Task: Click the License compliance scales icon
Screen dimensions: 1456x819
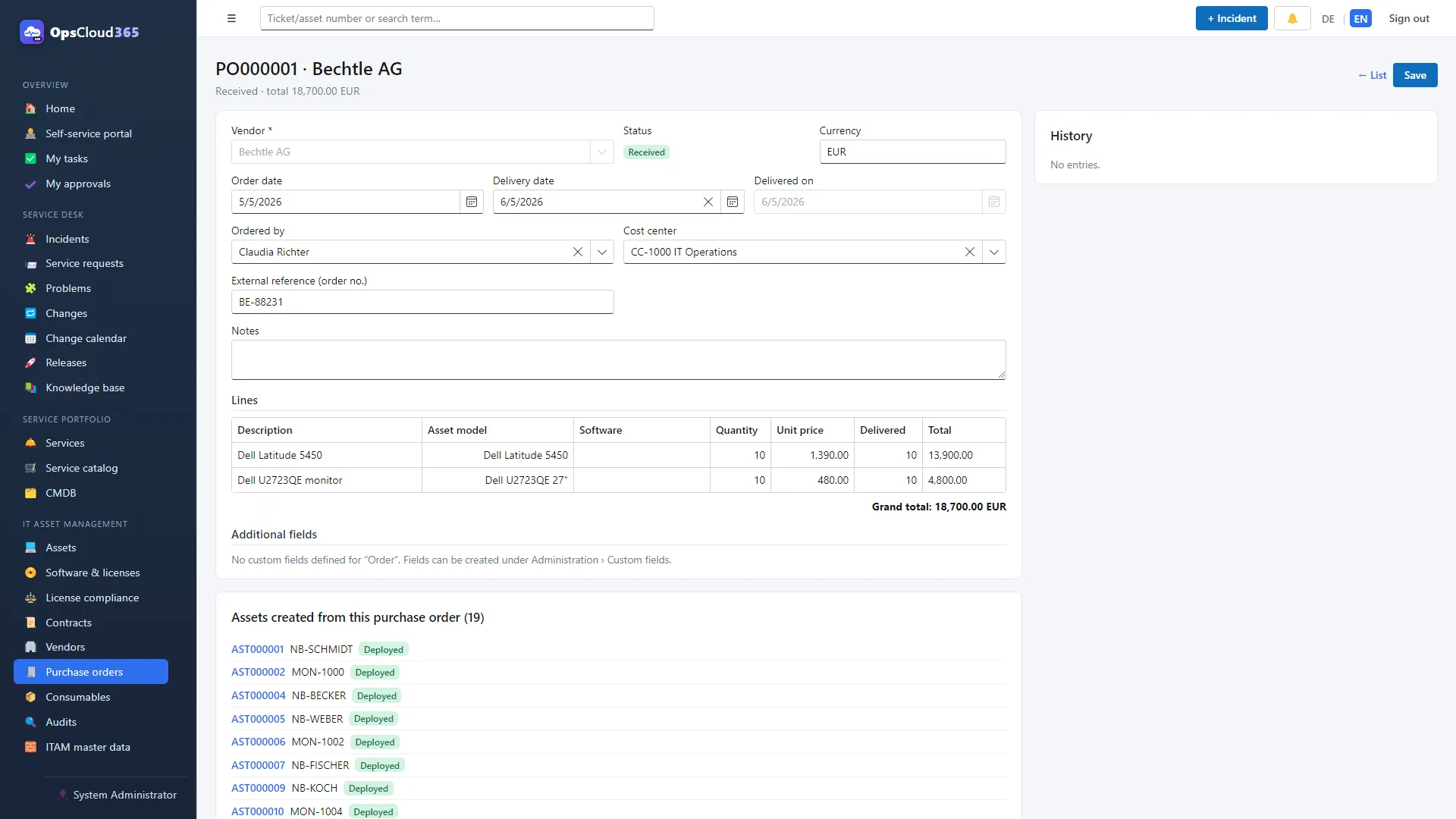Action: click(30, 598)
